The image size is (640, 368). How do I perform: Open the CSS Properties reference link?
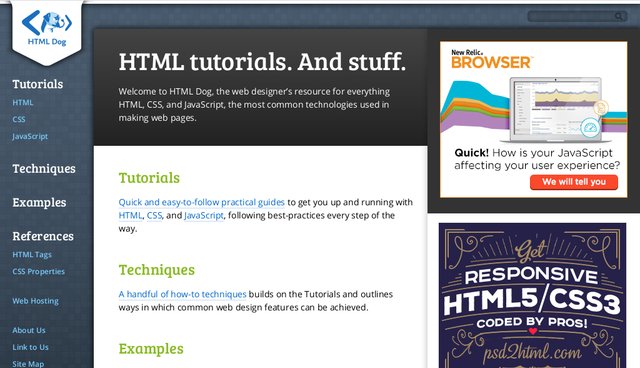[x=38, y=271]
